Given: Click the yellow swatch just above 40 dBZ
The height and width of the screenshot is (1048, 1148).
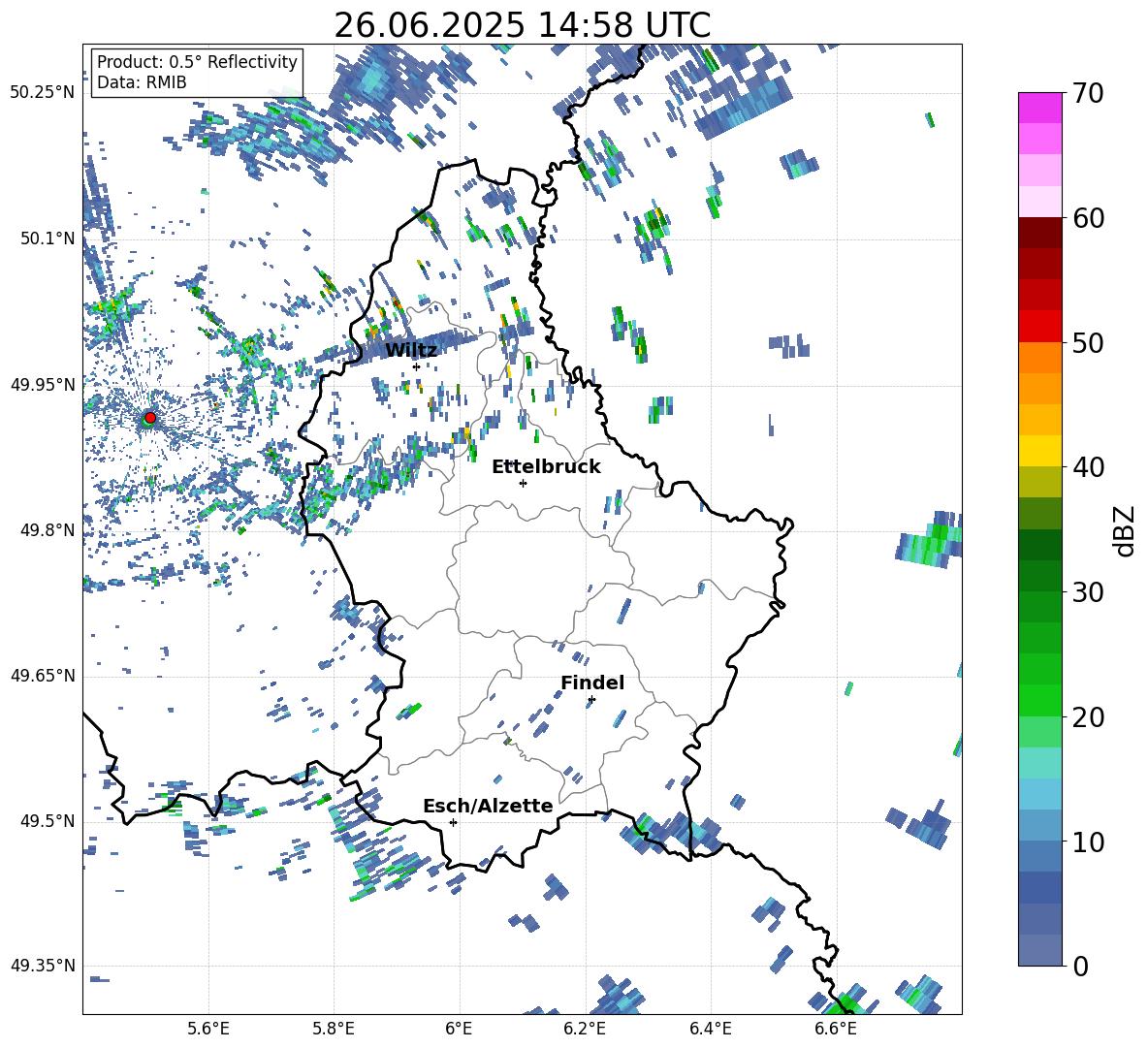Looking at the screenshot, I should (x=1039, y=451).
